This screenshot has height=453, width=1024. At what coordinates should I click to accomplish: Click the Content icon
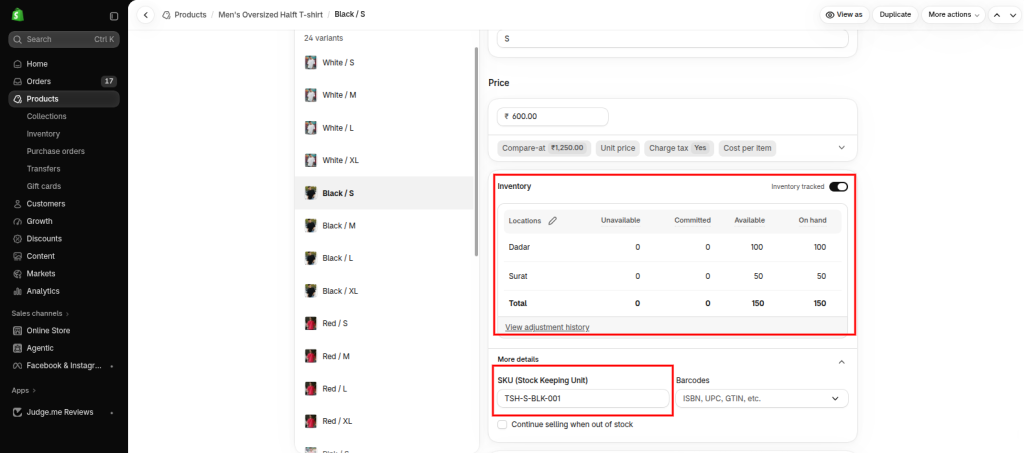pyautogui.click(x=18, y=257)
